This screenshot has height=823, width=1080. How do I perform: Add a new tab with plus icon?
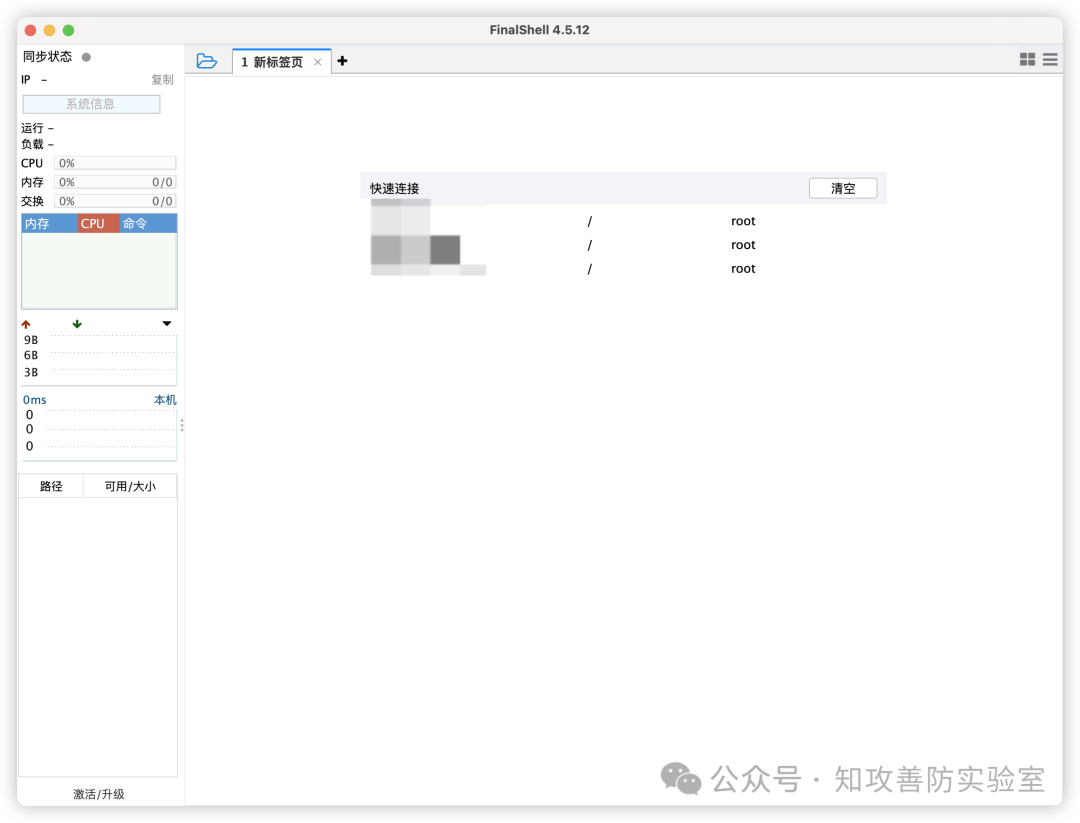pyautogui.click(x=342, y=61)
